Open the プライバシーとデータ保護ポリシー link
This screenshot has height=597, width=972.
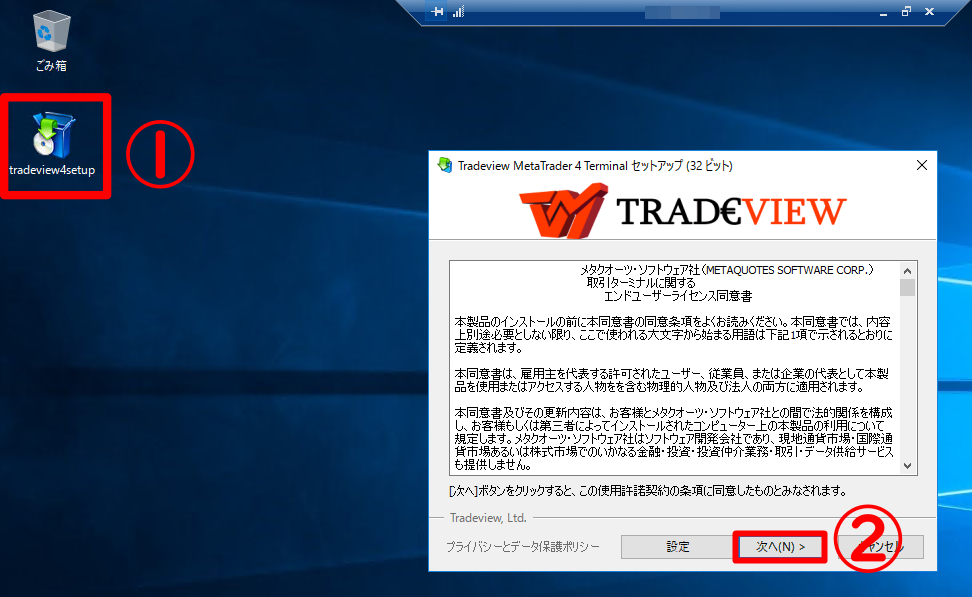523,547
